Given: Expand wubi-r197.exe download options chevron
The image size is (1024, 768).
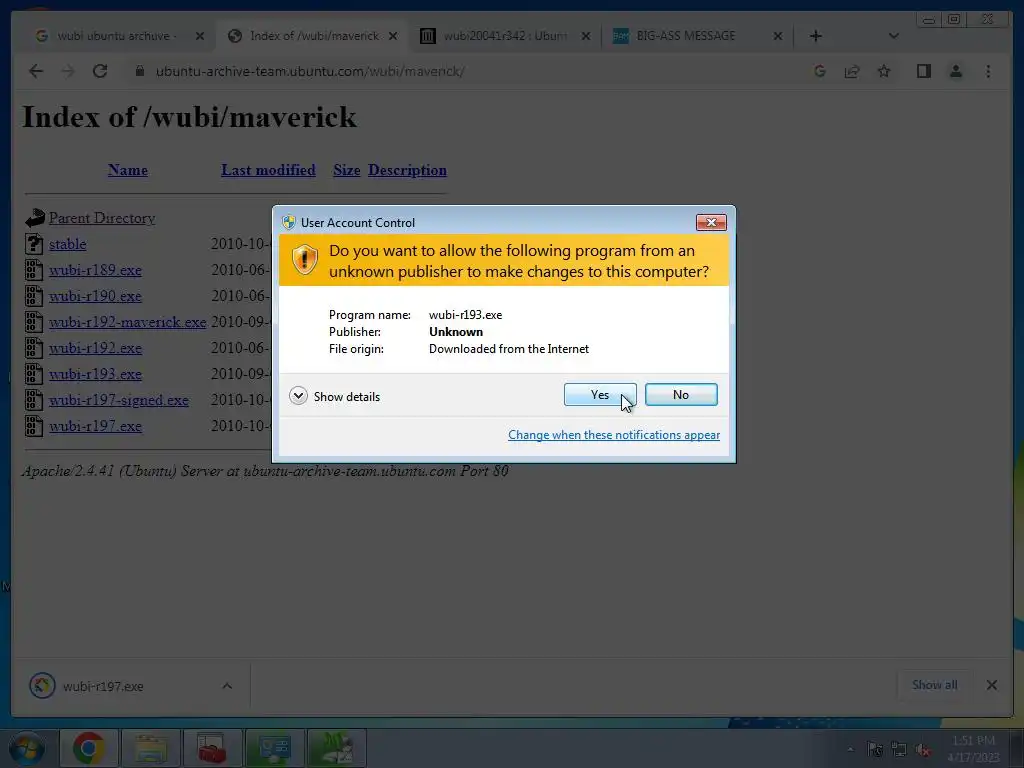Looking at the screenshot, I should pyautogui.click(x=227, y=686).
